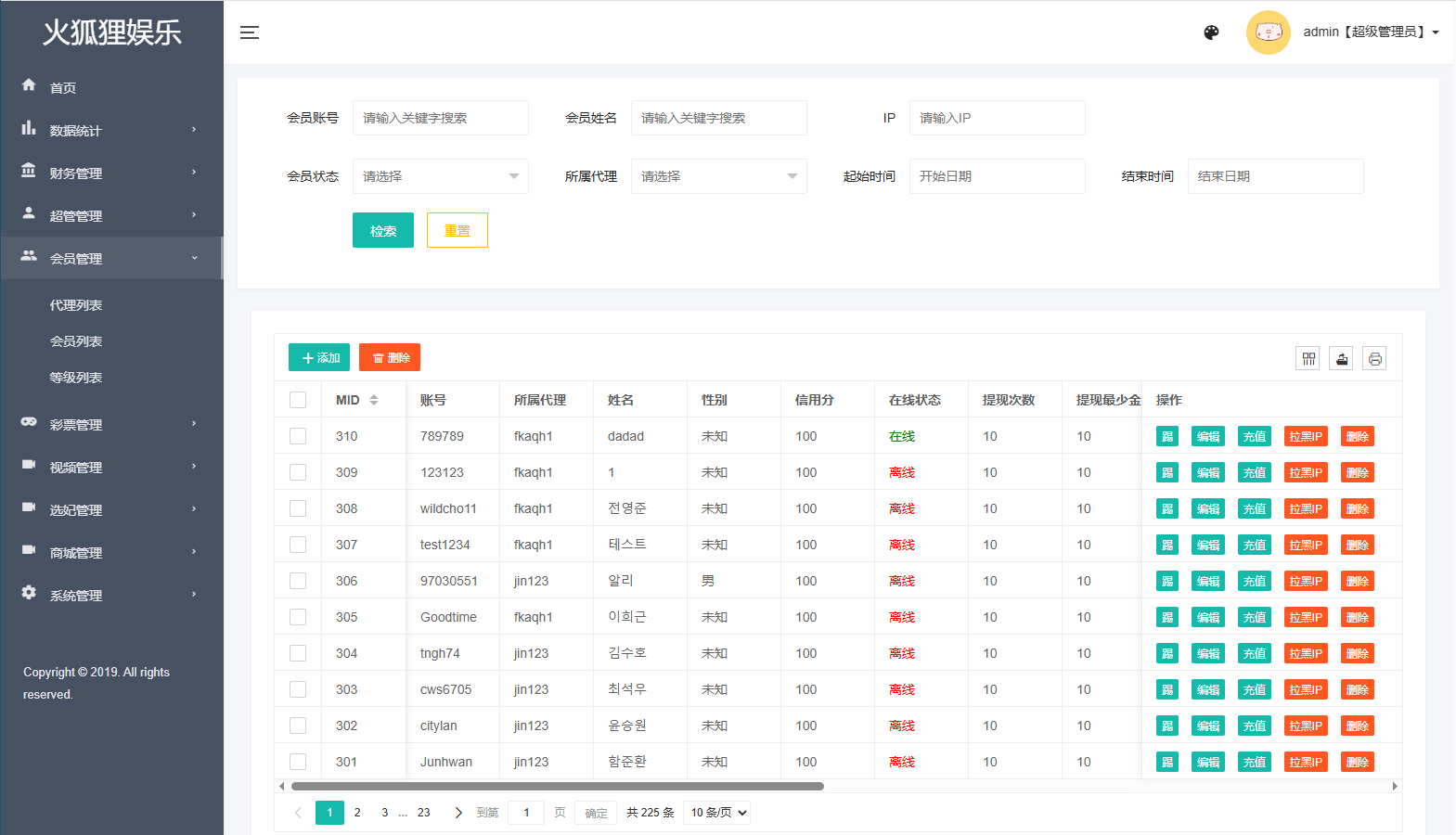Click the person icon of 超管管理
The width and height of the screenshot is (1456, 835).
click(x=29, y=213)
